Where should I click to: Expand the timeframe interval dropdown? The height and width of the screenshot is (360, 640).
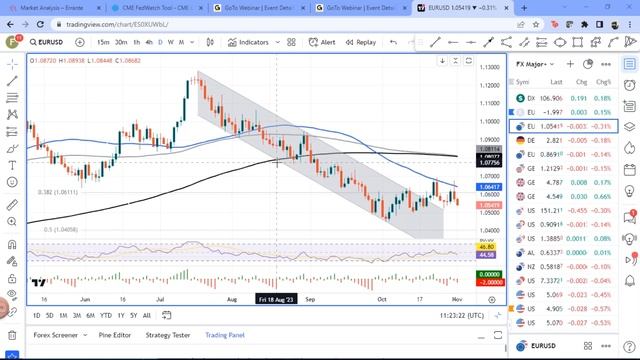[192, 42]
